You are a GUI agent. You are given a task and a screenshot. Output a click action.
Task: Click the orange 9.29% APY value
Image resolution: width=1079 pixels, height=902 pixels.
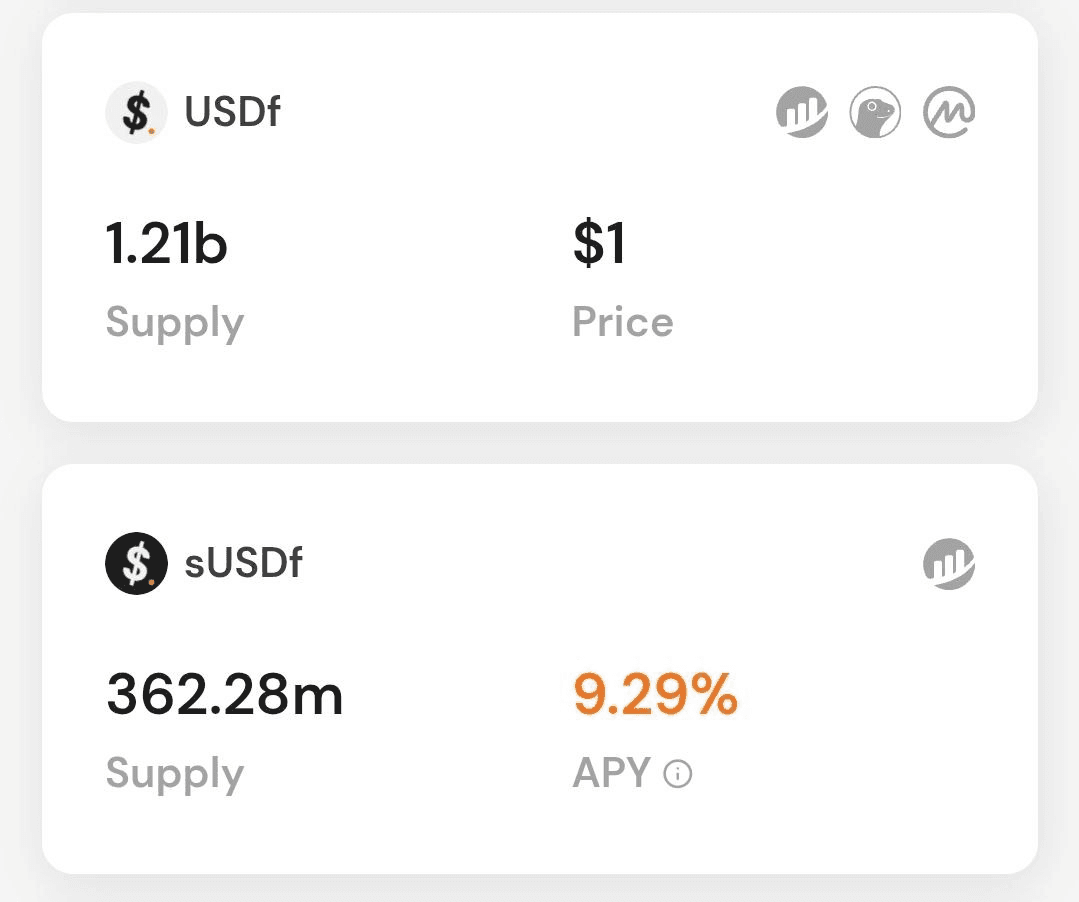[x=655, y=695]
